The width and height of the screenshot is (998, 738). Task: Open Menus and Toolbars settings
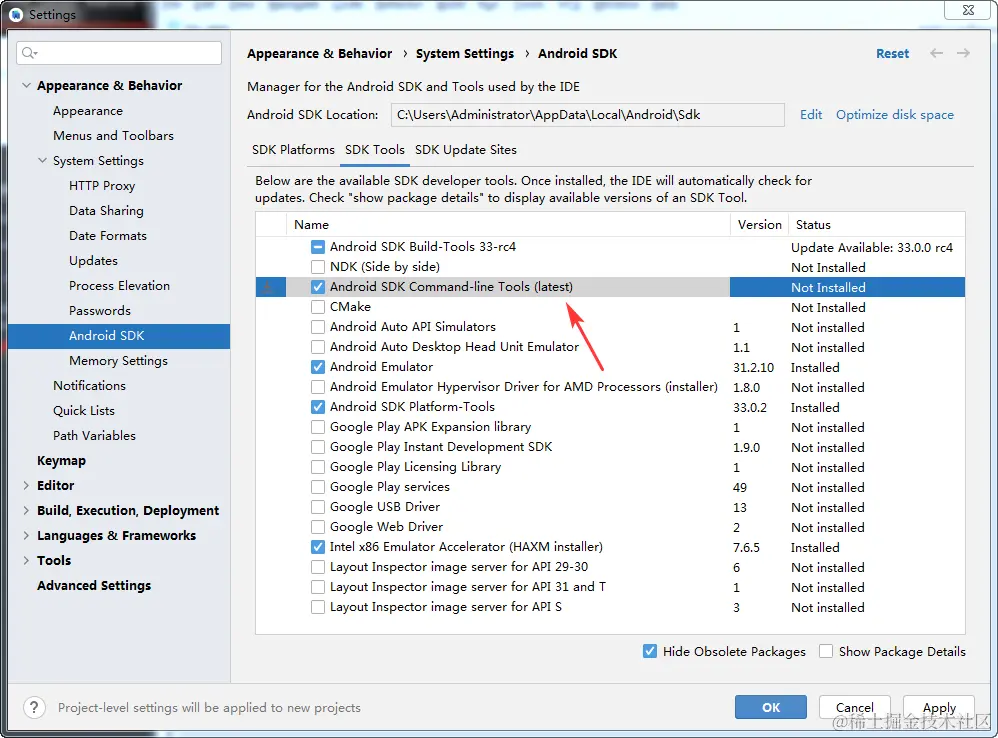click(113, 136)
